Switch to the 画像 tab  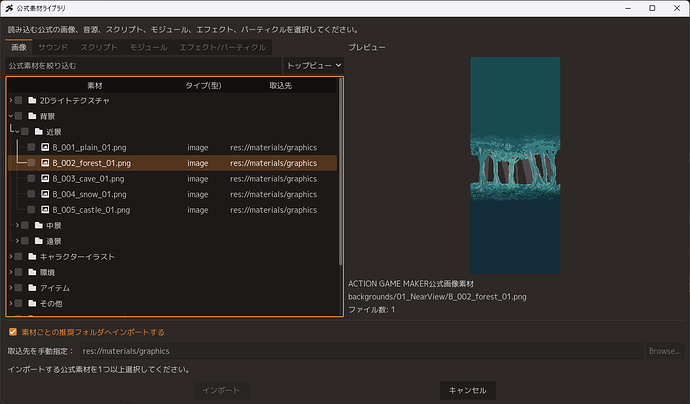pos(18,47)
